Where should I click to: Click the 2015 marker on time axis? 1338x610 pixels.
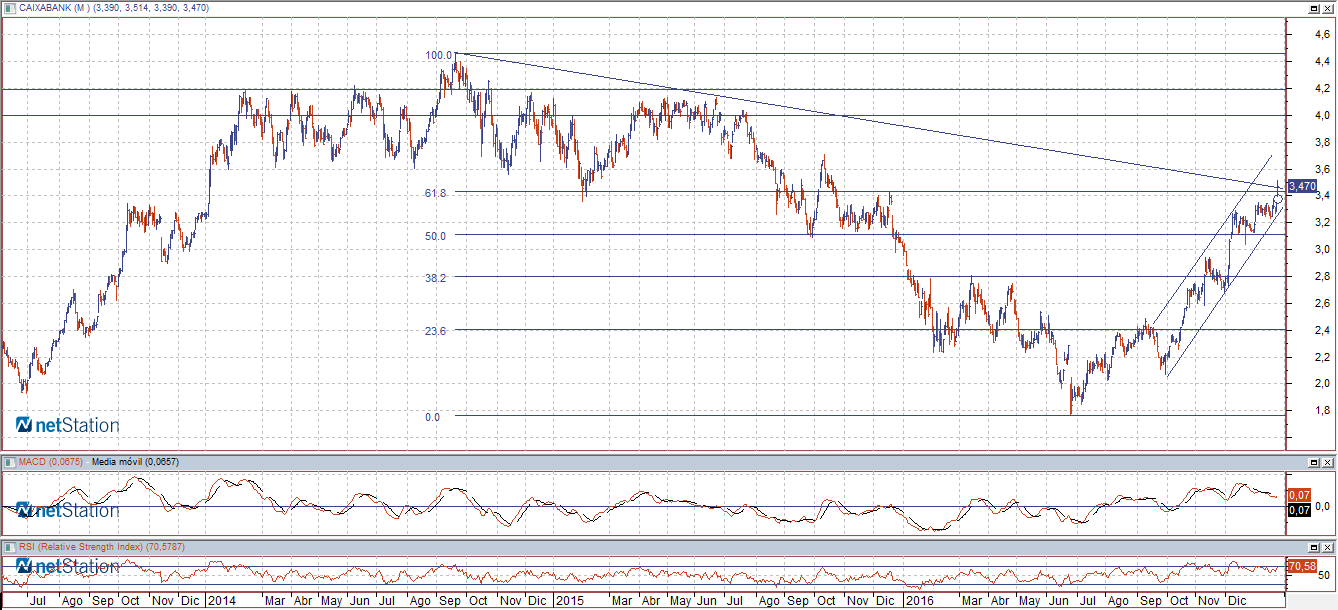coord(569,601)
